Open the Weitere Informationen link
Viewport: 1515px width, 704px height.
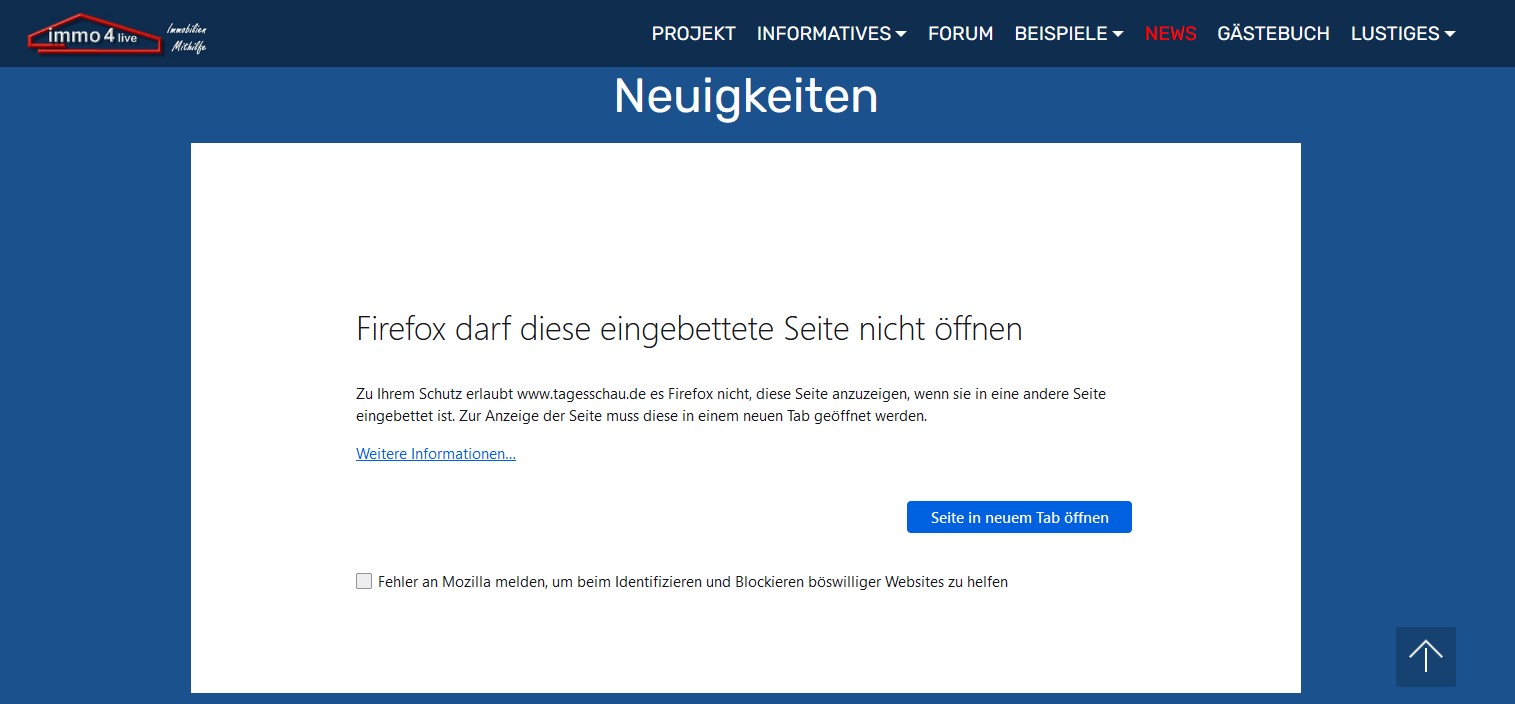click(435, 454)
